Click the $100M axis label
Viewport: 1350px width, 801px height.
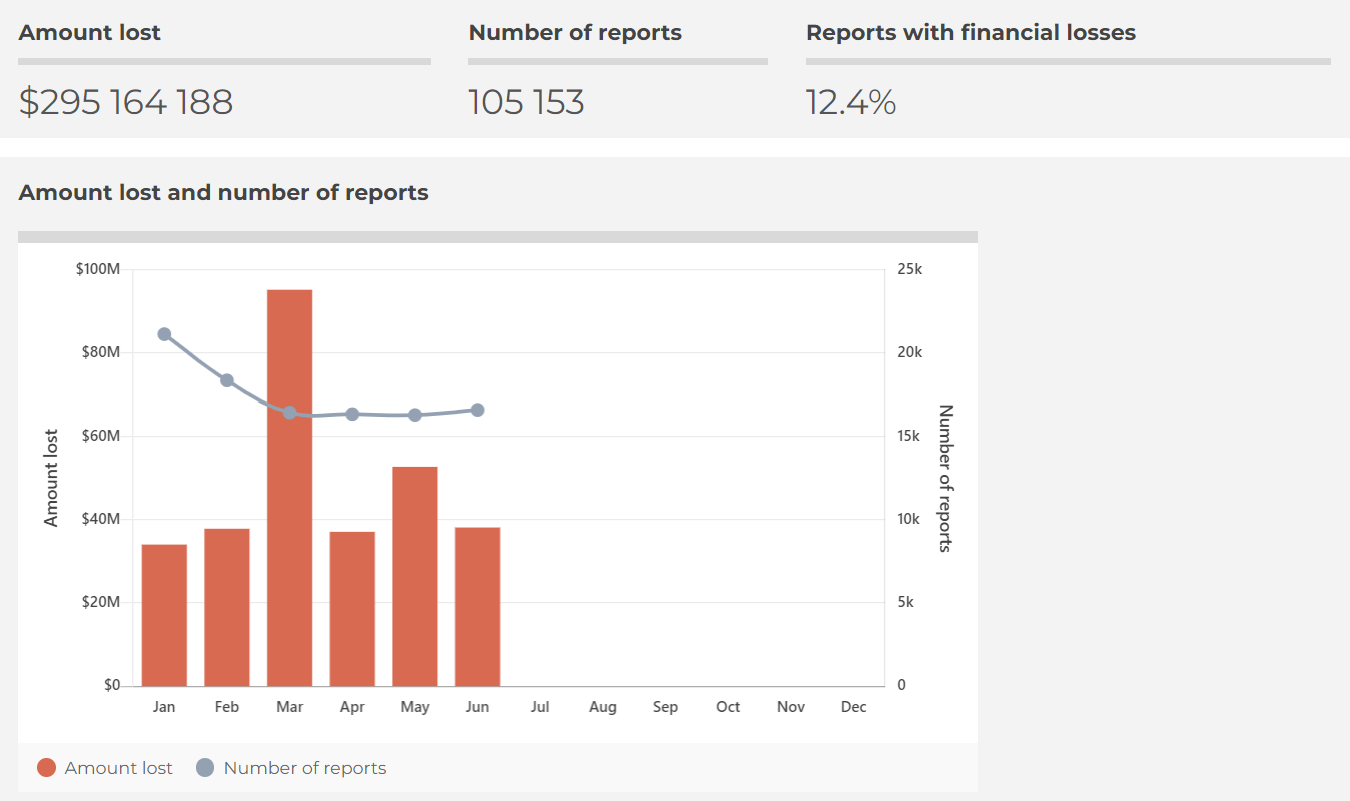pyautogui.click(x=99, y=267)
